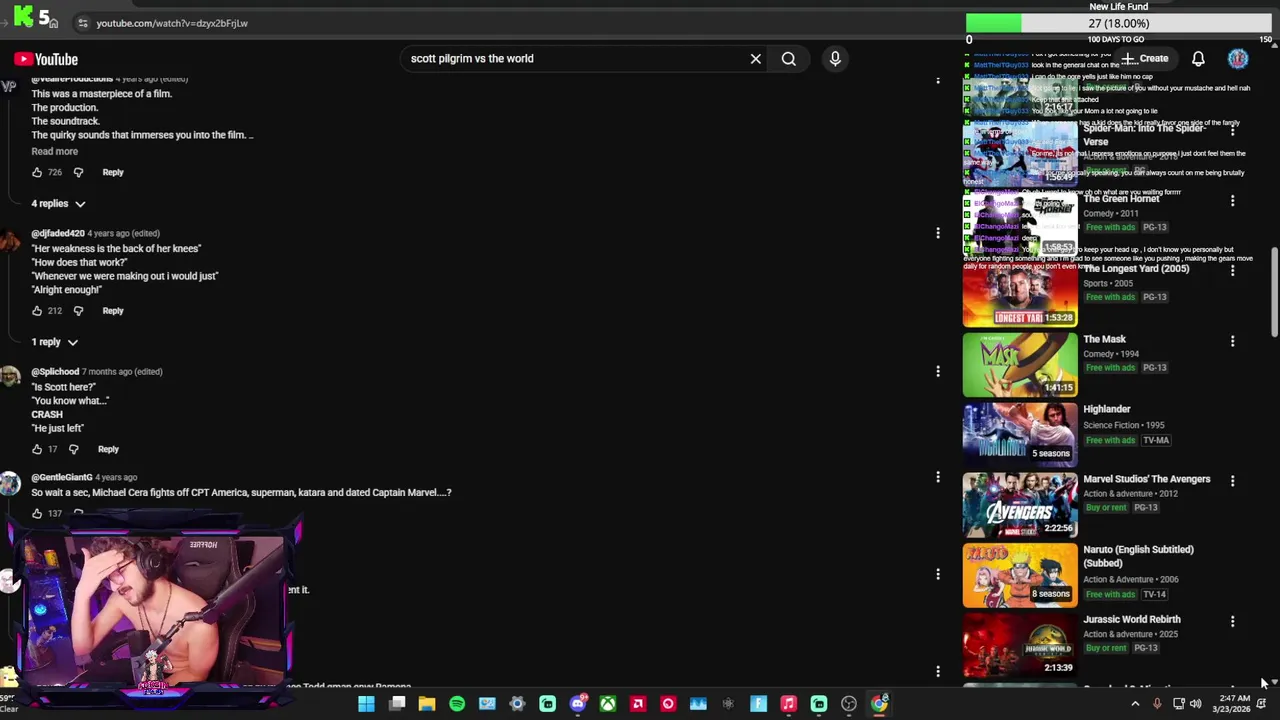The image size is (1280, 720).
Task: Click the Create button
Action: (1144, 59)
